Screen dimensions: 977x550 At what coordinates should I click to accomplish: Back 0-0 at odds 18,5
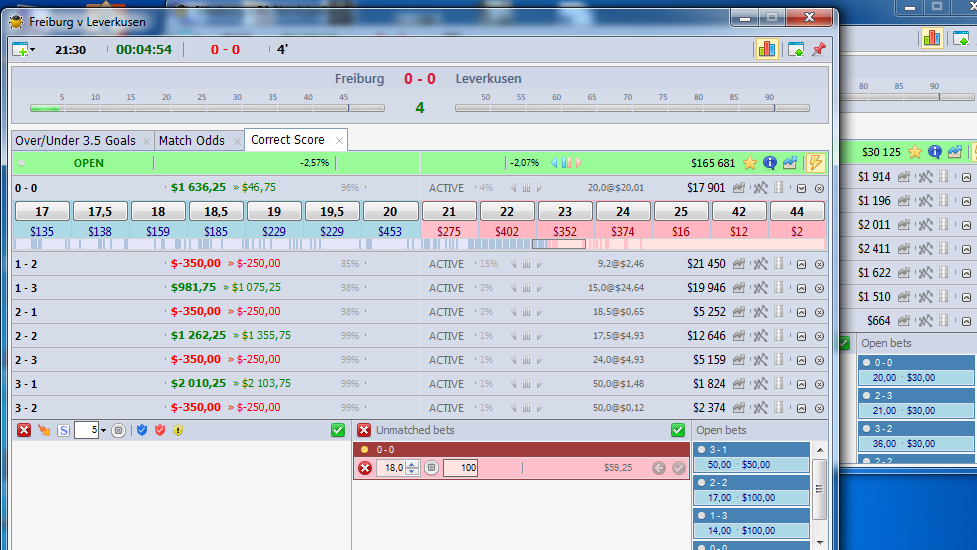pyautogui.click(x=216, y=212)
